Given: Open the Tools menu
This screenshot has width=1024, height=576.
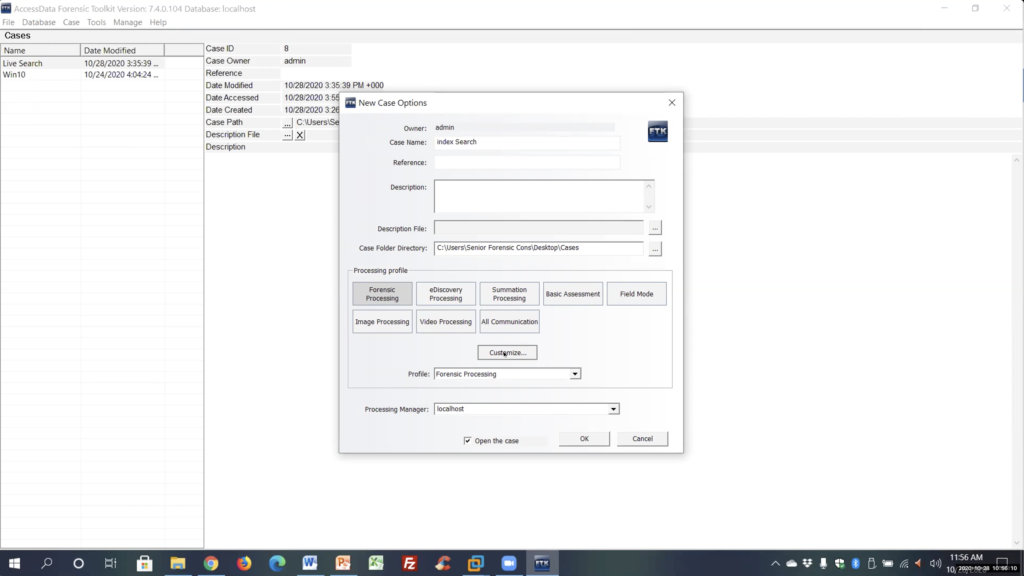Looking at the screenshot, I should pos(96,22).
